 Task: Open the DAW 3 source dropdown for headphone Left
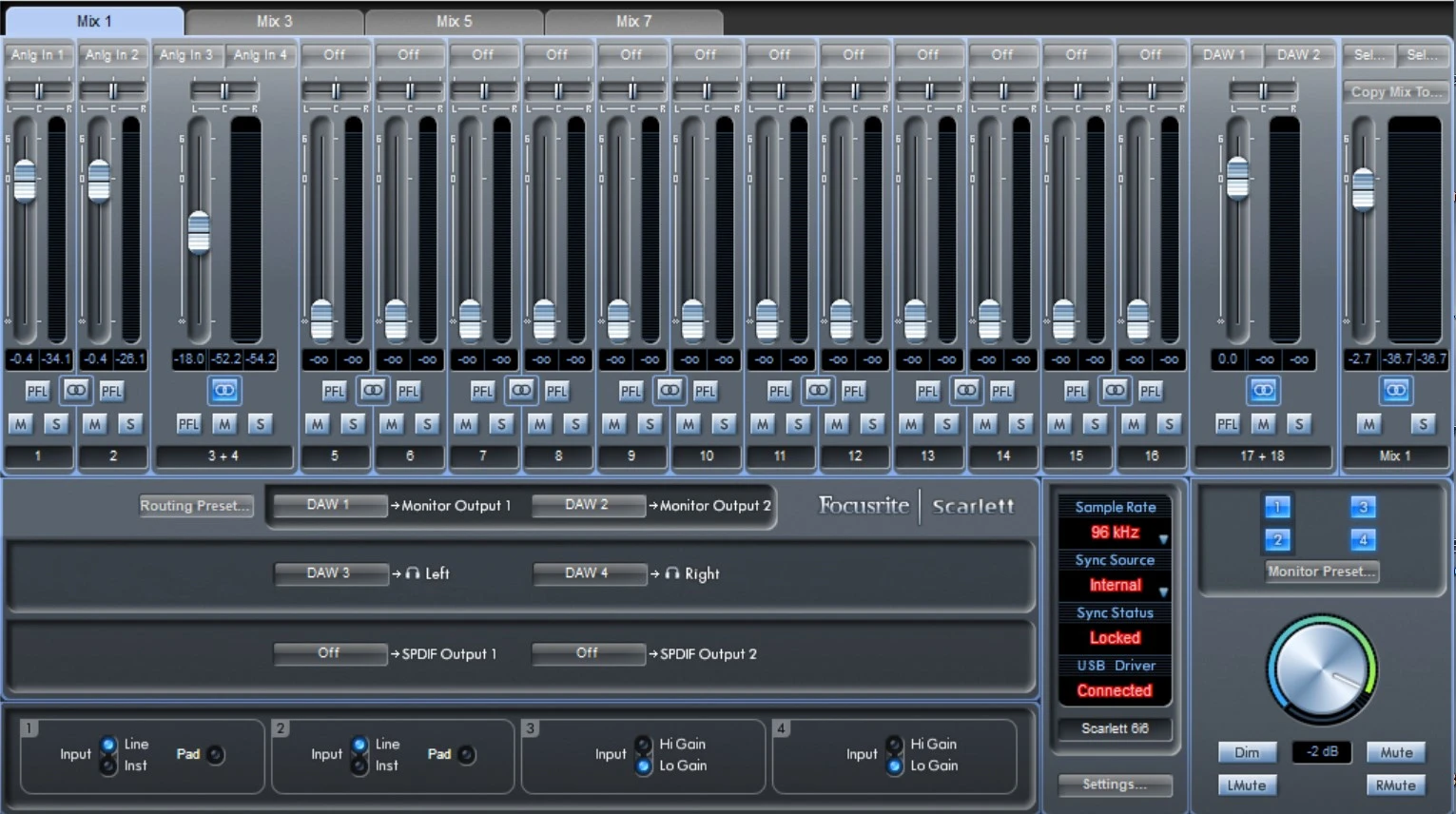pos(329,573)
